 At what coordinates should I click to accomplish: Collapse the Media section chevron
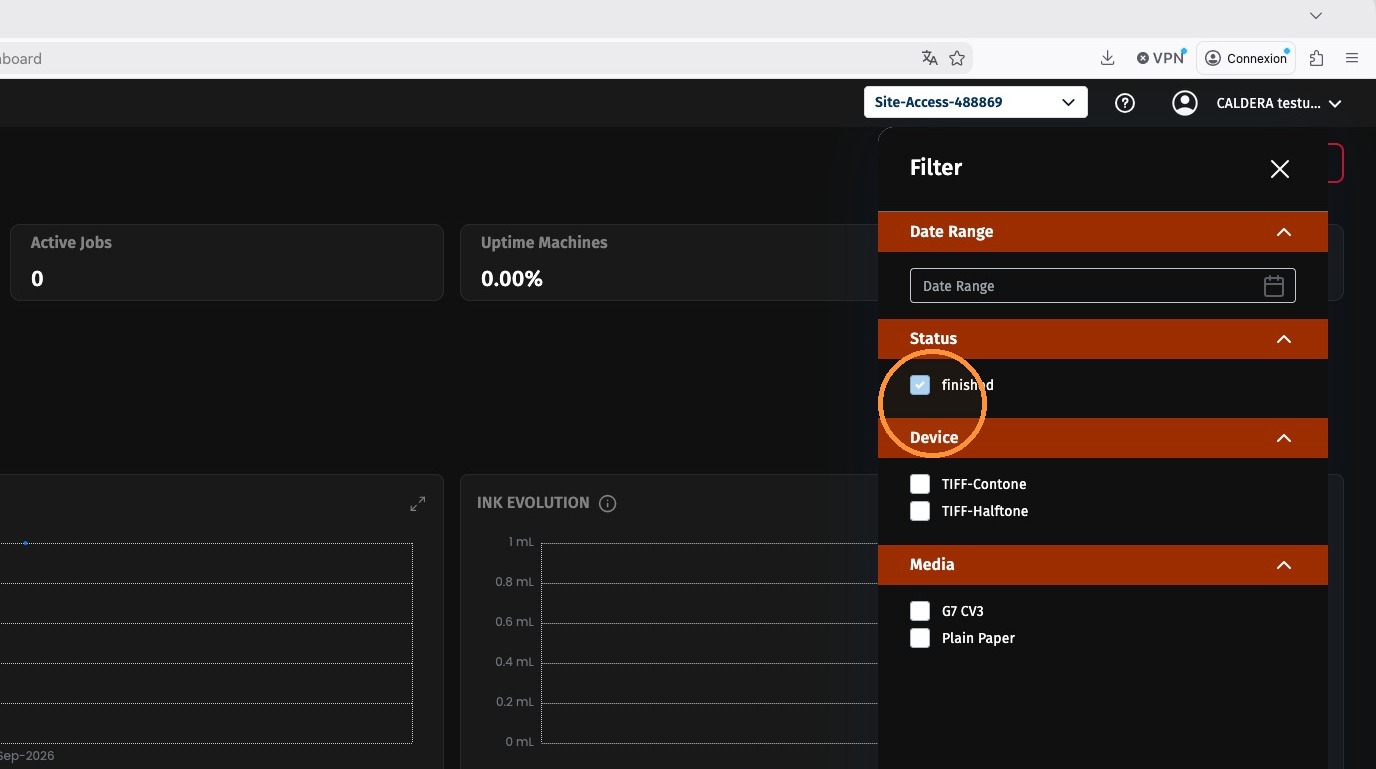click(x=1284, y=565)
